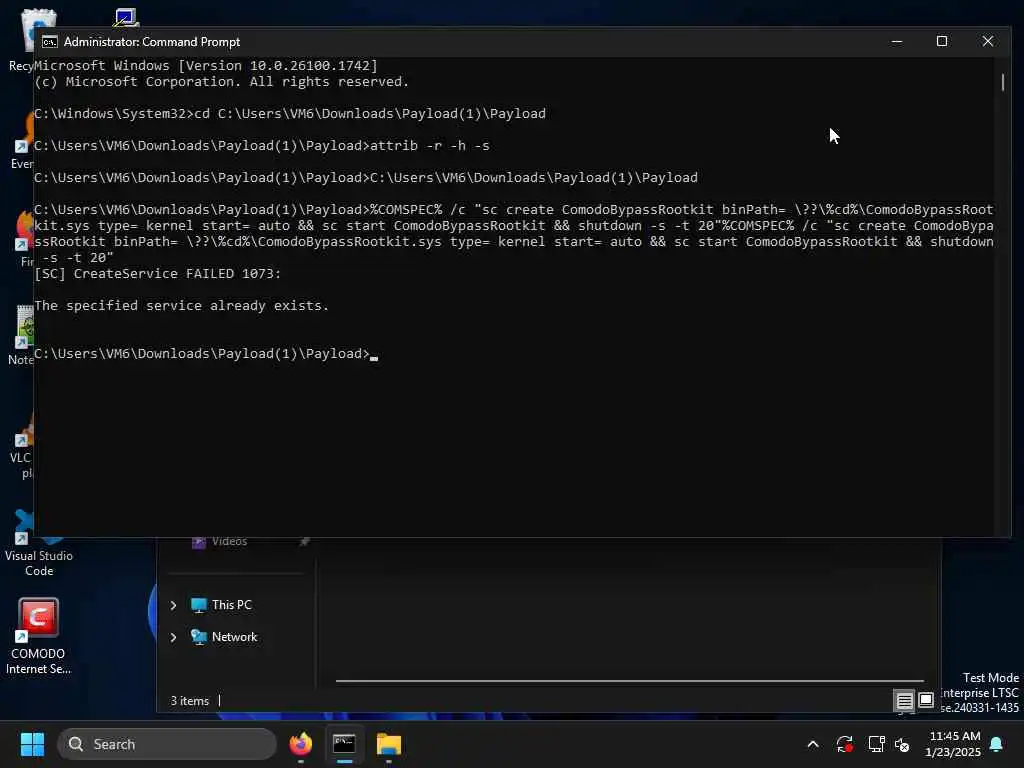1024x768 pixels.
Task: Switch Explorer to large thumbnails view icon
Action: (x=926, y=701)
